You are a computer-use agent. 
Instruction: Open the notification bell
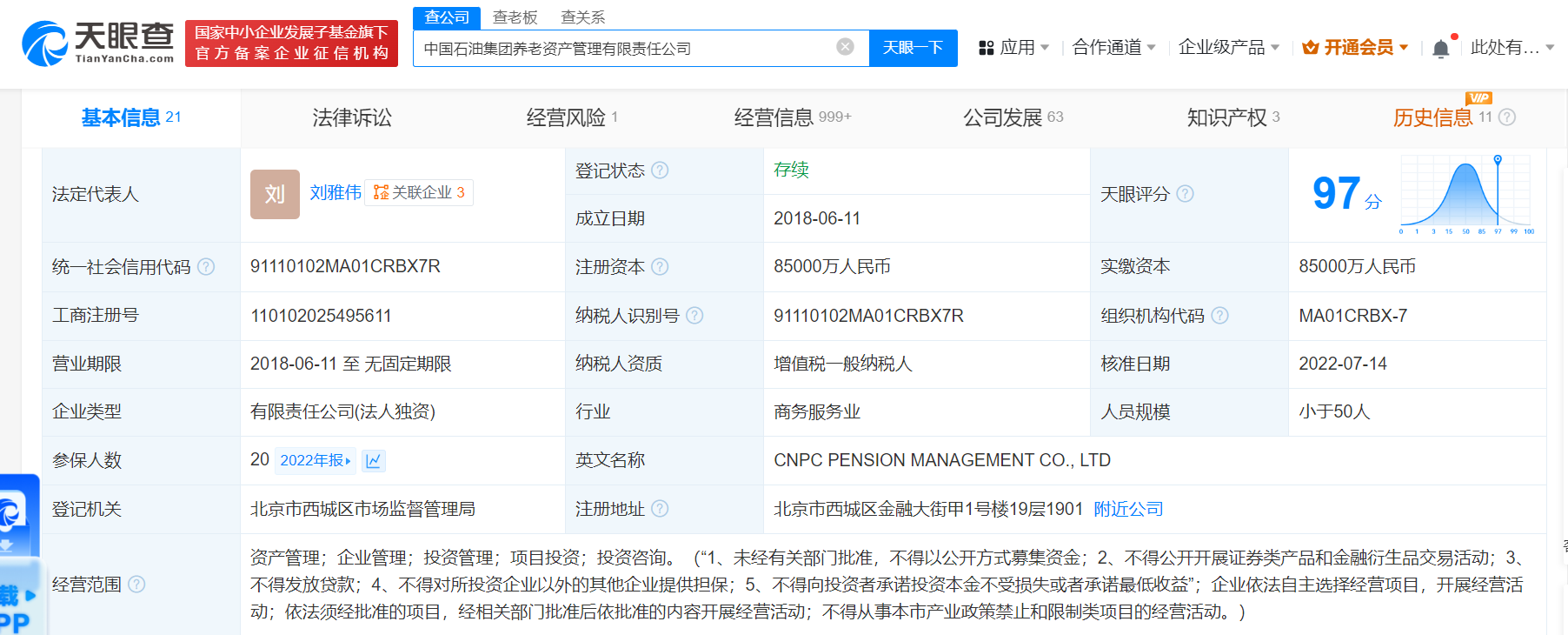[1440, 48]
